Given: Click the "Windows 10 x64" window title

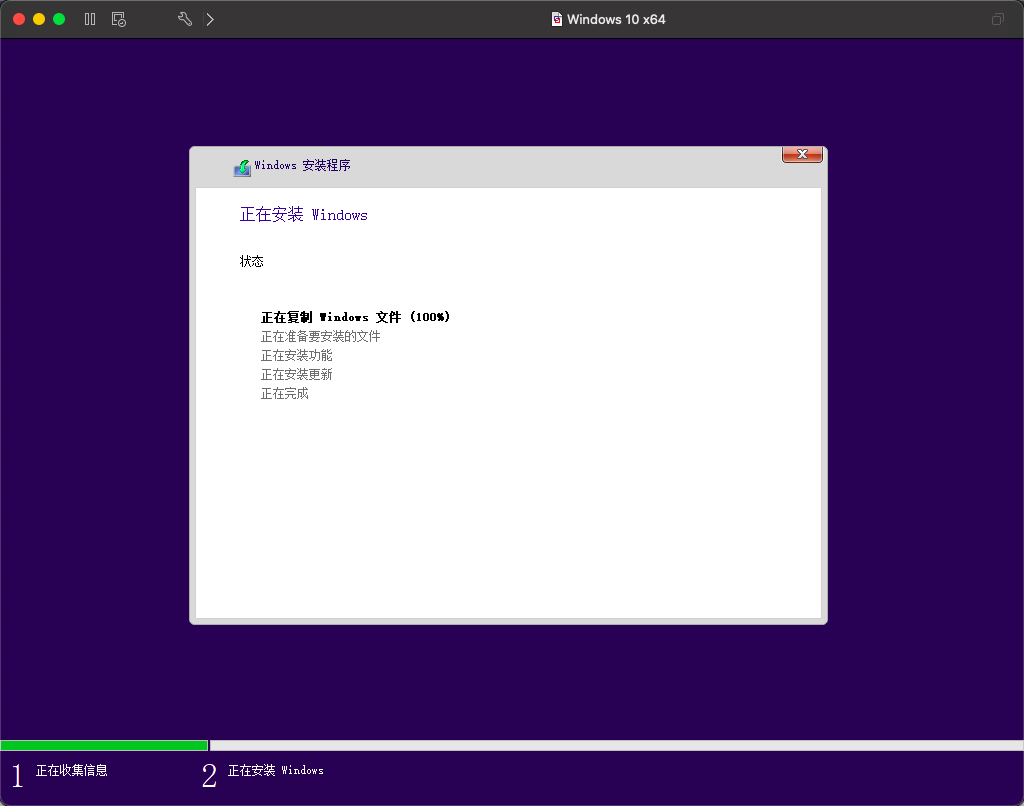Looking at the screenshot, I should click(616, 20).
